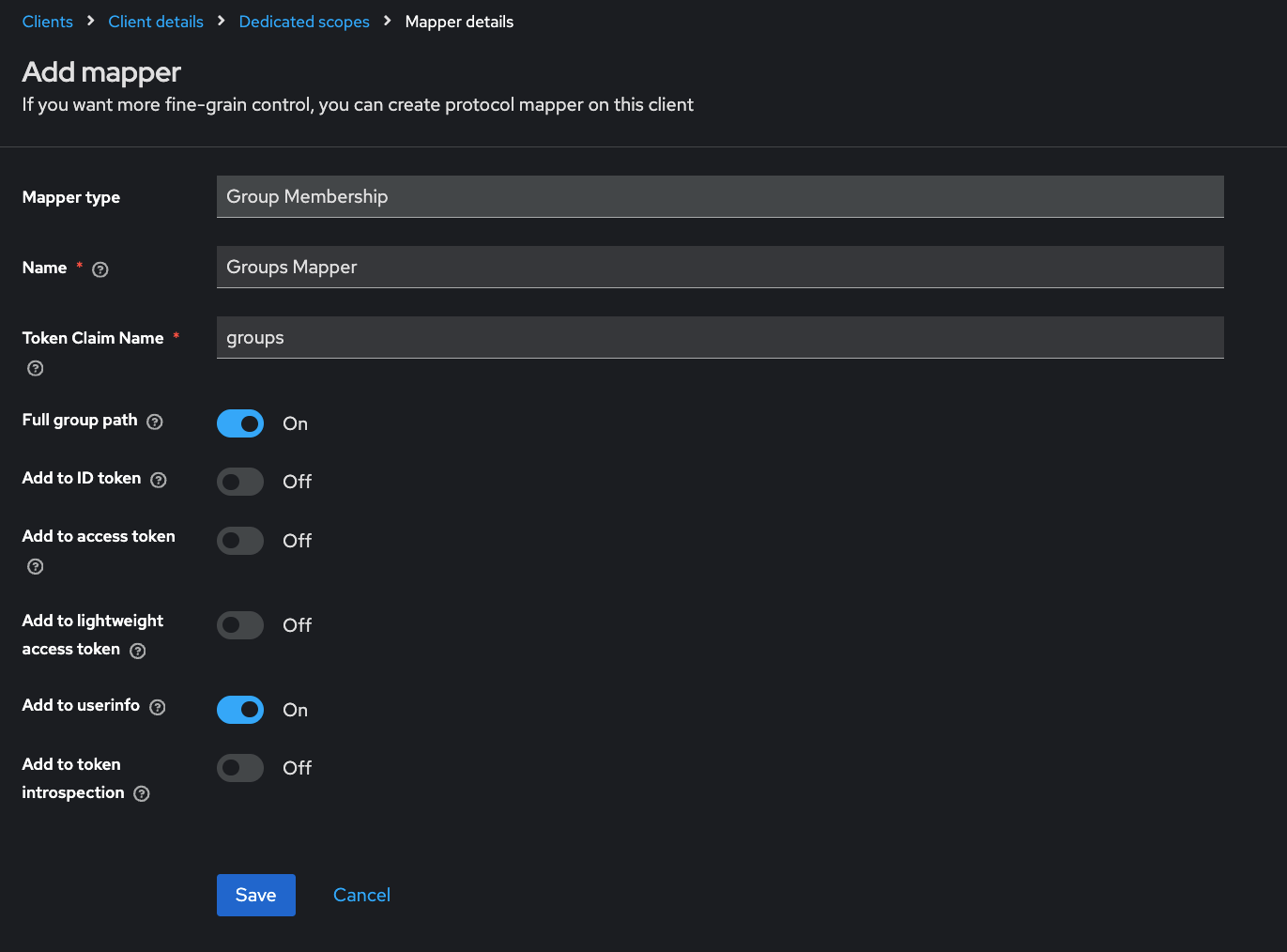The height and width of the screenshot is (952, 1287).
Task: Open Add to token introspection help
Action: point(142,793)
